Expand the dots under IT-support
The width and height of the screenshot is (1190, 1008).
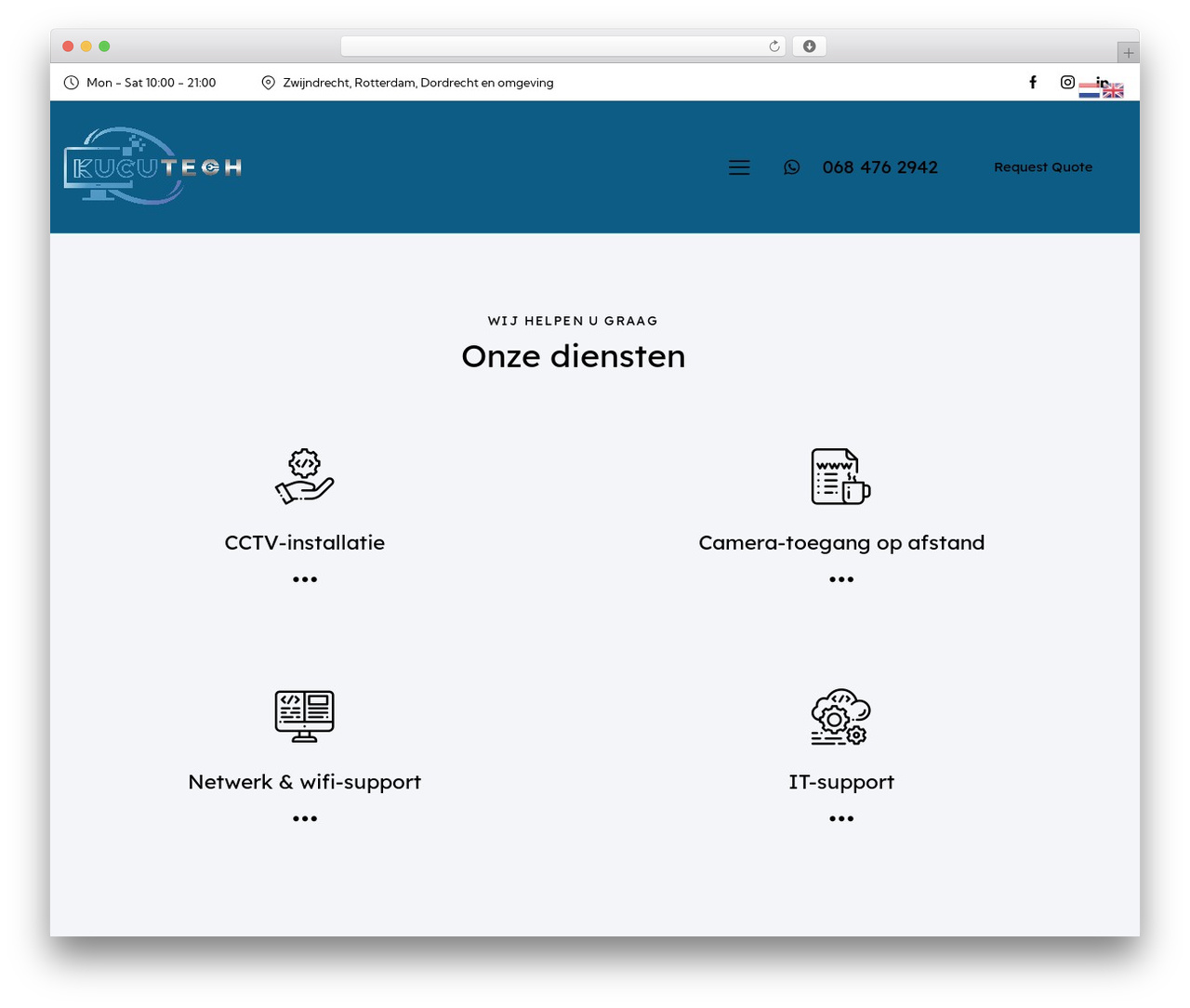click(841, 819)
